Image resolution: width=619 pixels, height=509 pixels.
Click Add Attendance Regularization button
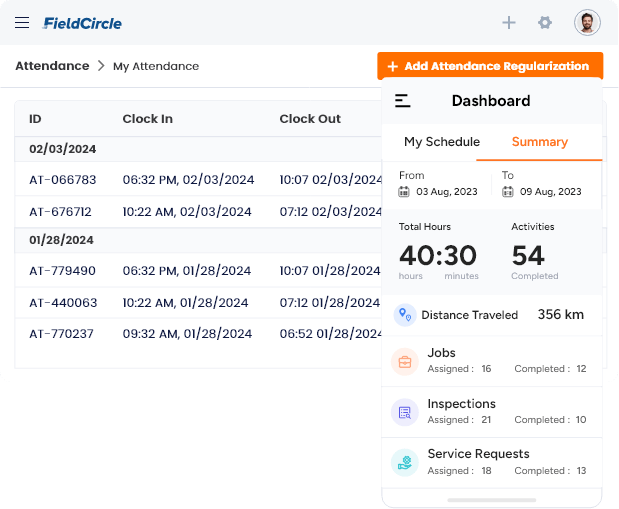click(490, 66)
